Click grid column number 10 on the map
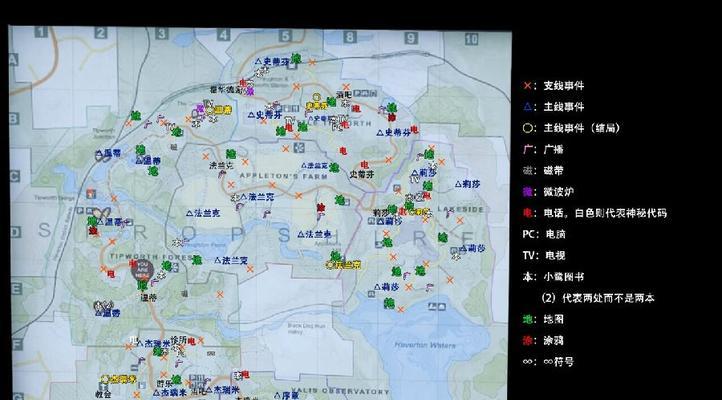The height and width of the screenshot is (400, 722). pos(471,39)
